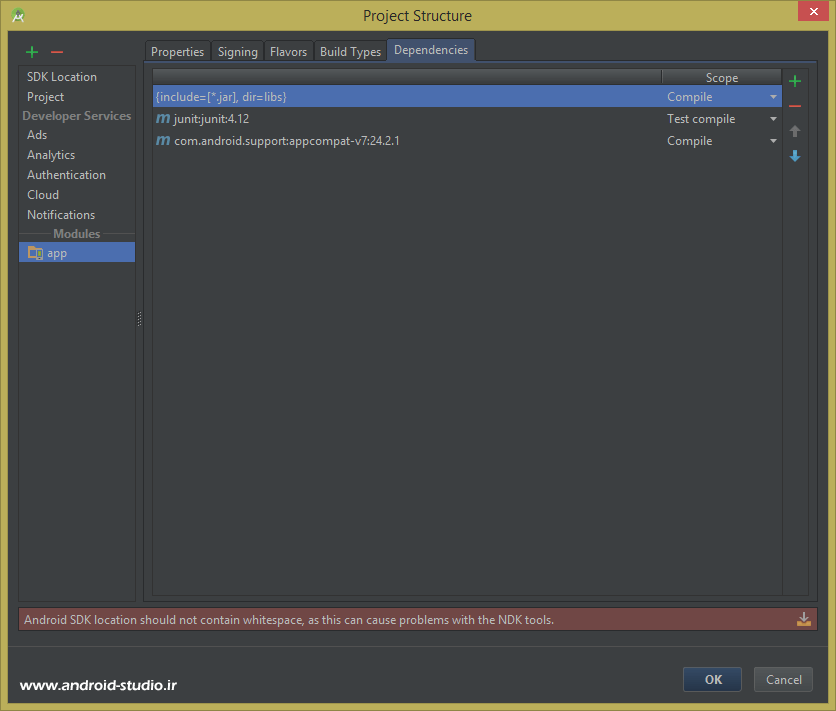Move selected dependency down with the blue arrow
This screenshot has height=711, width=836.
click(x=794, y=156)
